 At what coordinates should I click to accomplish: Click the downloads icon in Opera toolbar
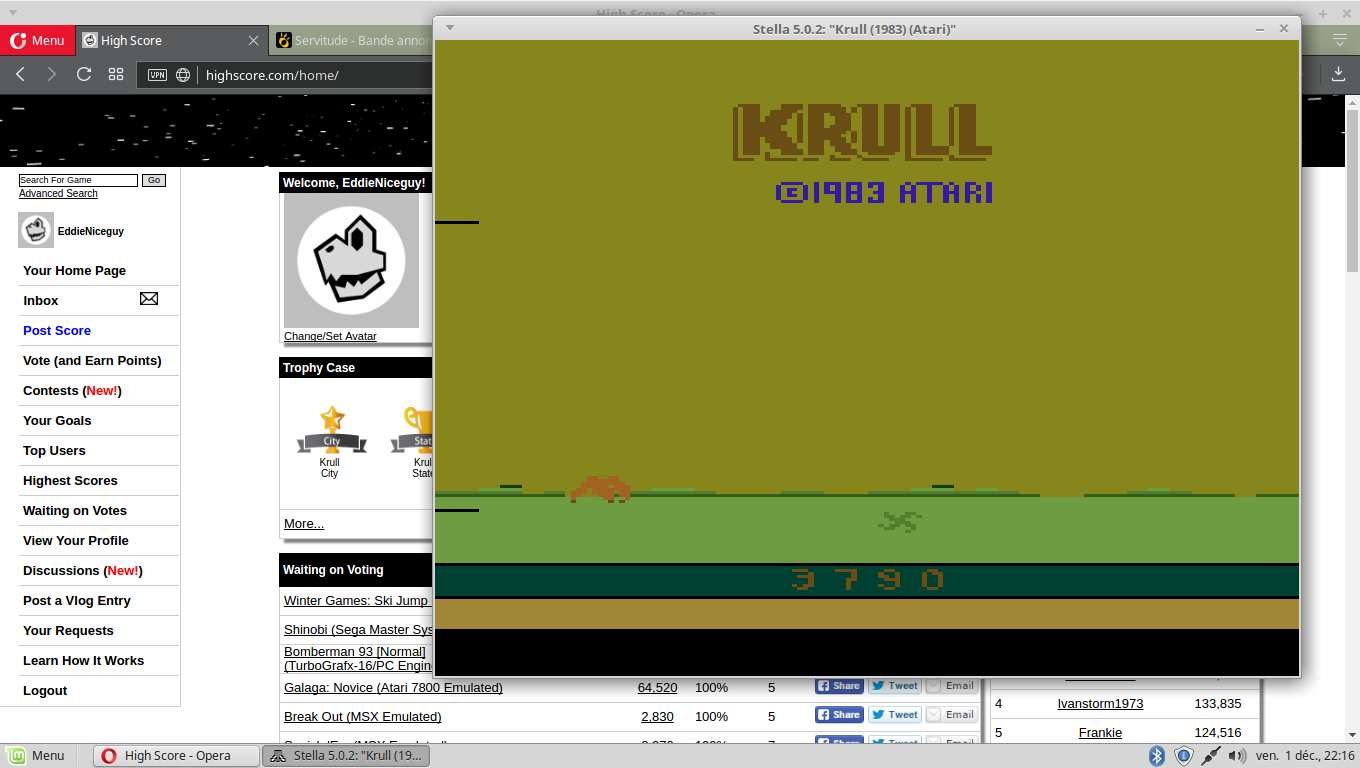[x=1339, y=74]
